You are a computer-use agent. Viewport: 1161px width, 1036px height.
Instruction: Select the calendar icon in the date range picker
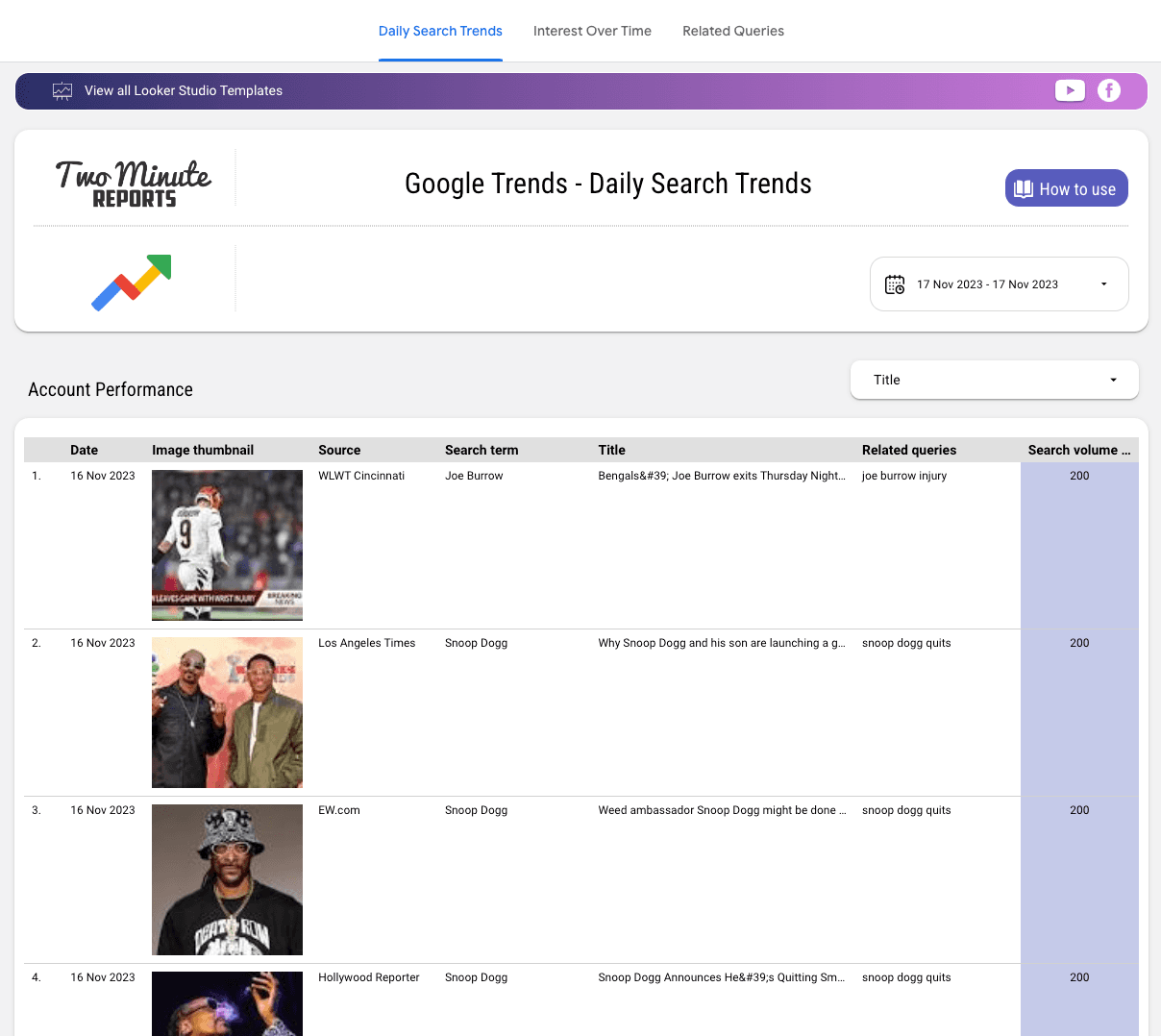(895, 284)
